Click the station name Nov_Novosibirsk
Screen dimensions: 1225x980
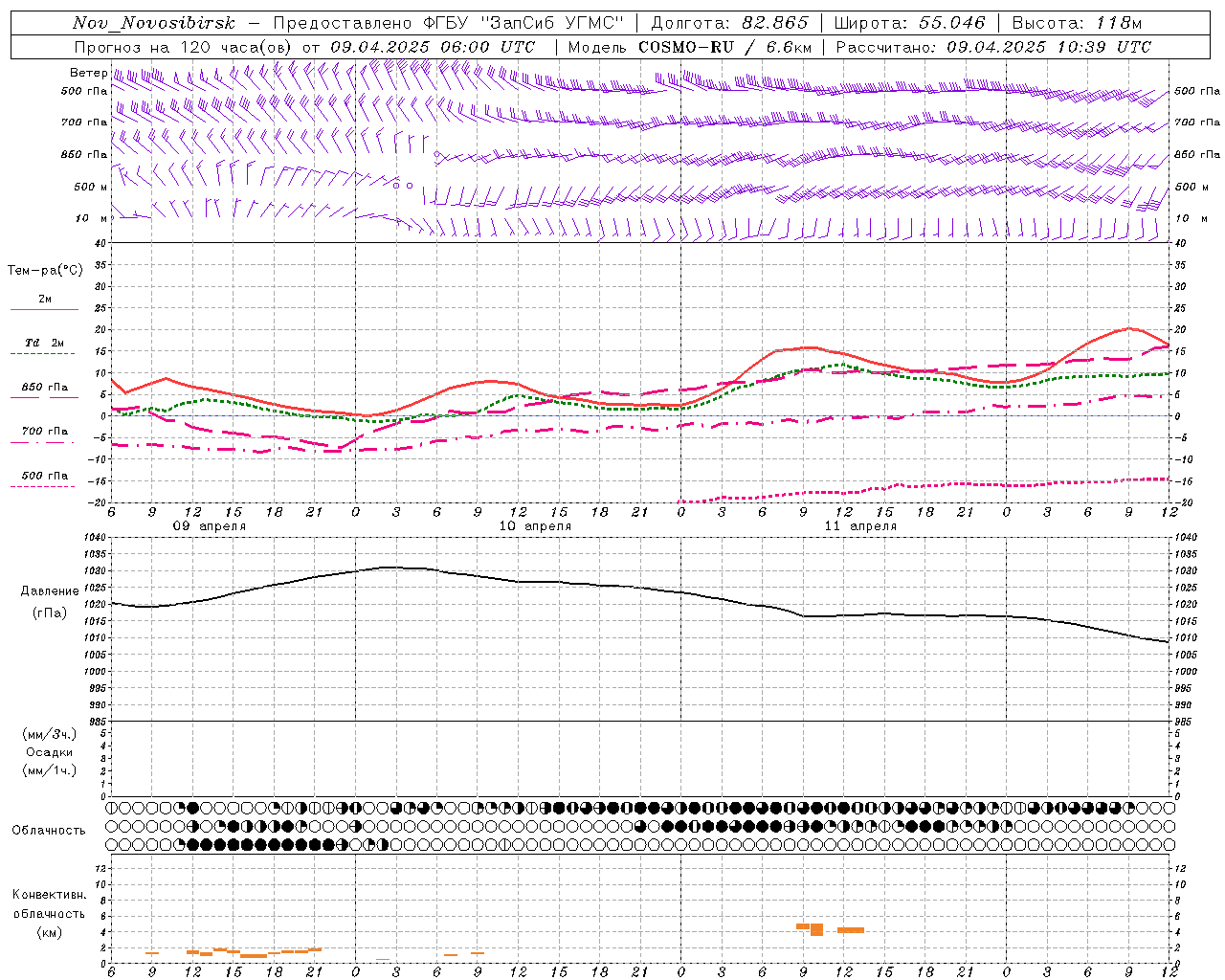[x=153, y=23]
